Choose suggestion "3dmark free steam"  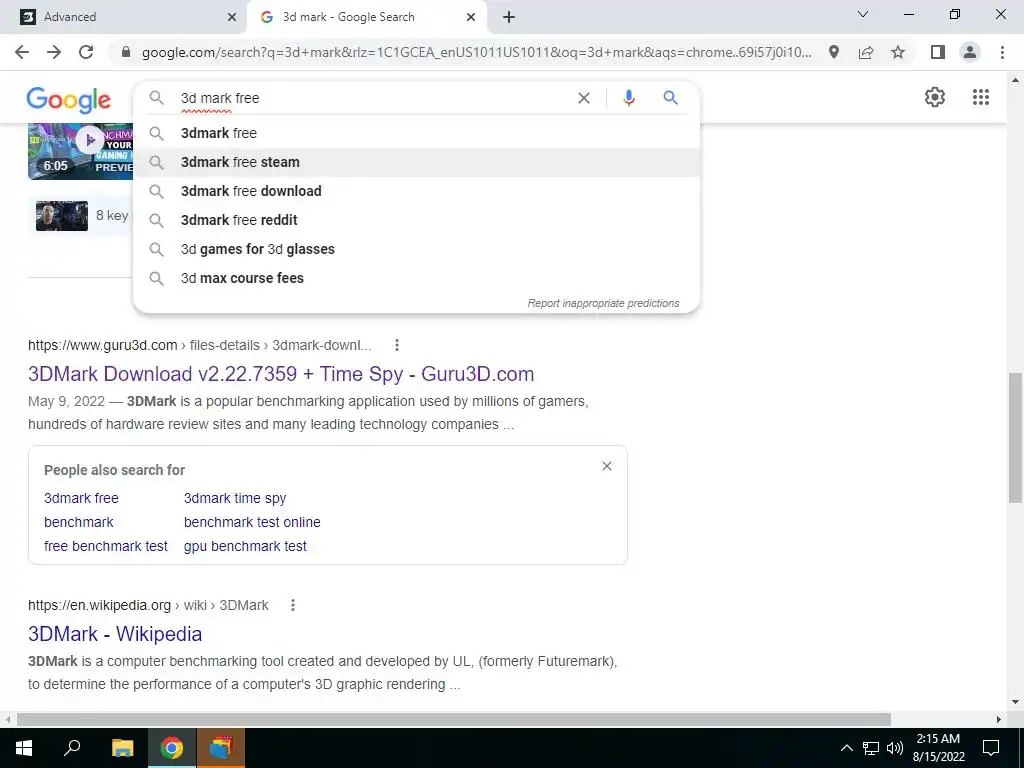(x=416, y=162)
